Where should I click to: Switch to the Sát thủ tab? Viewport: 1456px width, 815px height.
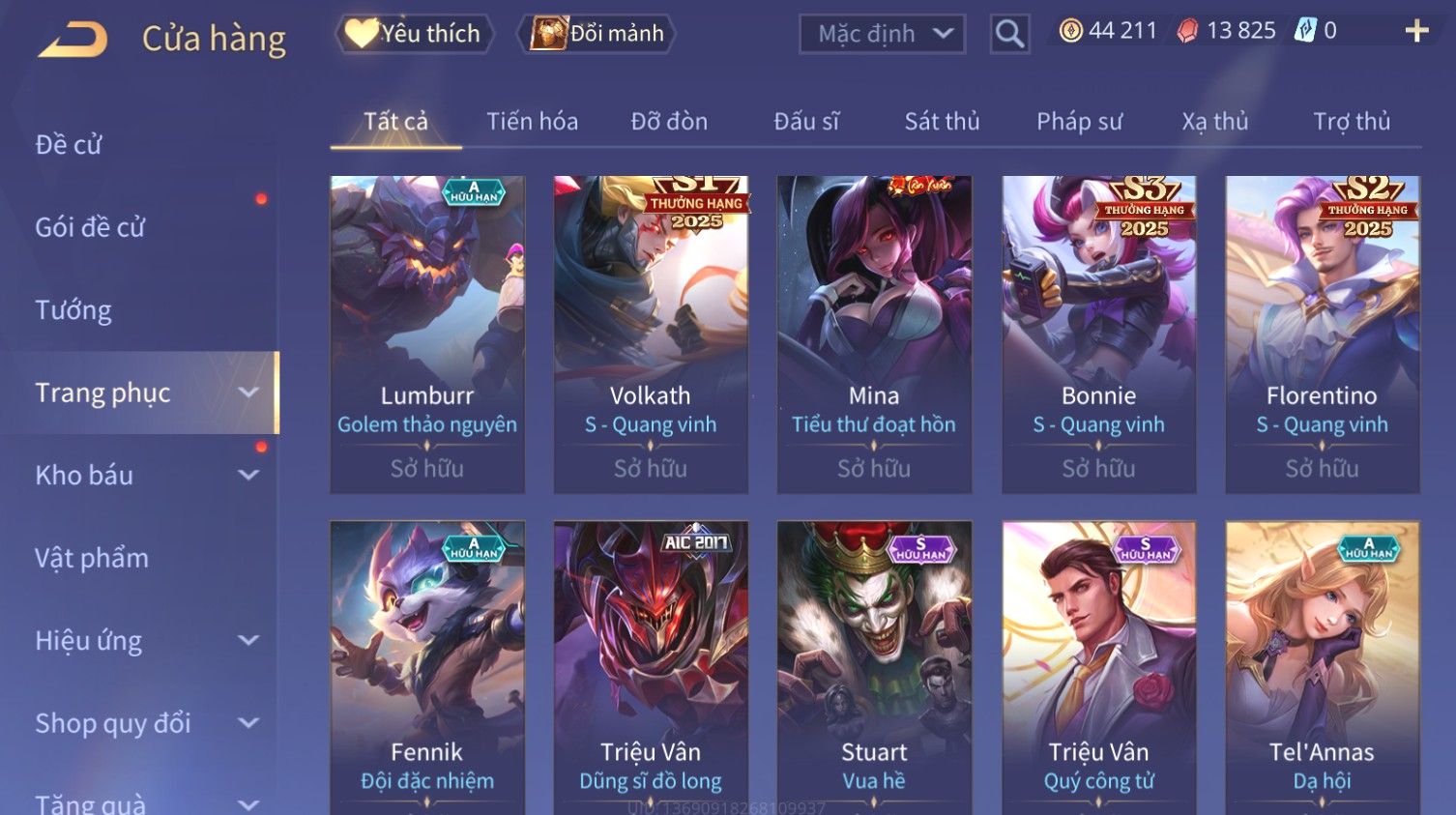942,121
